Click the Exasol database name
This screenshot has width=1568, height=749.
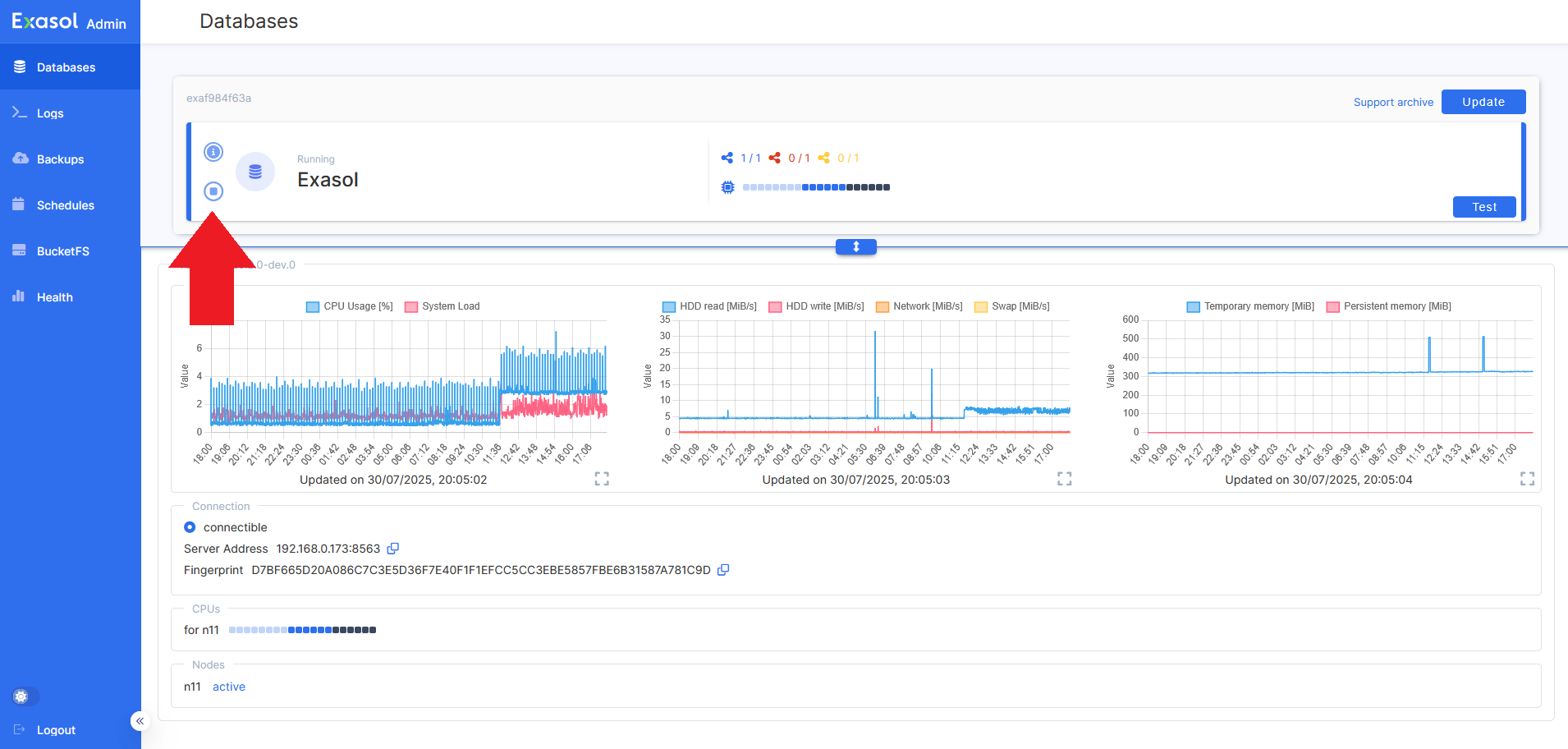(x=328, y=180)
